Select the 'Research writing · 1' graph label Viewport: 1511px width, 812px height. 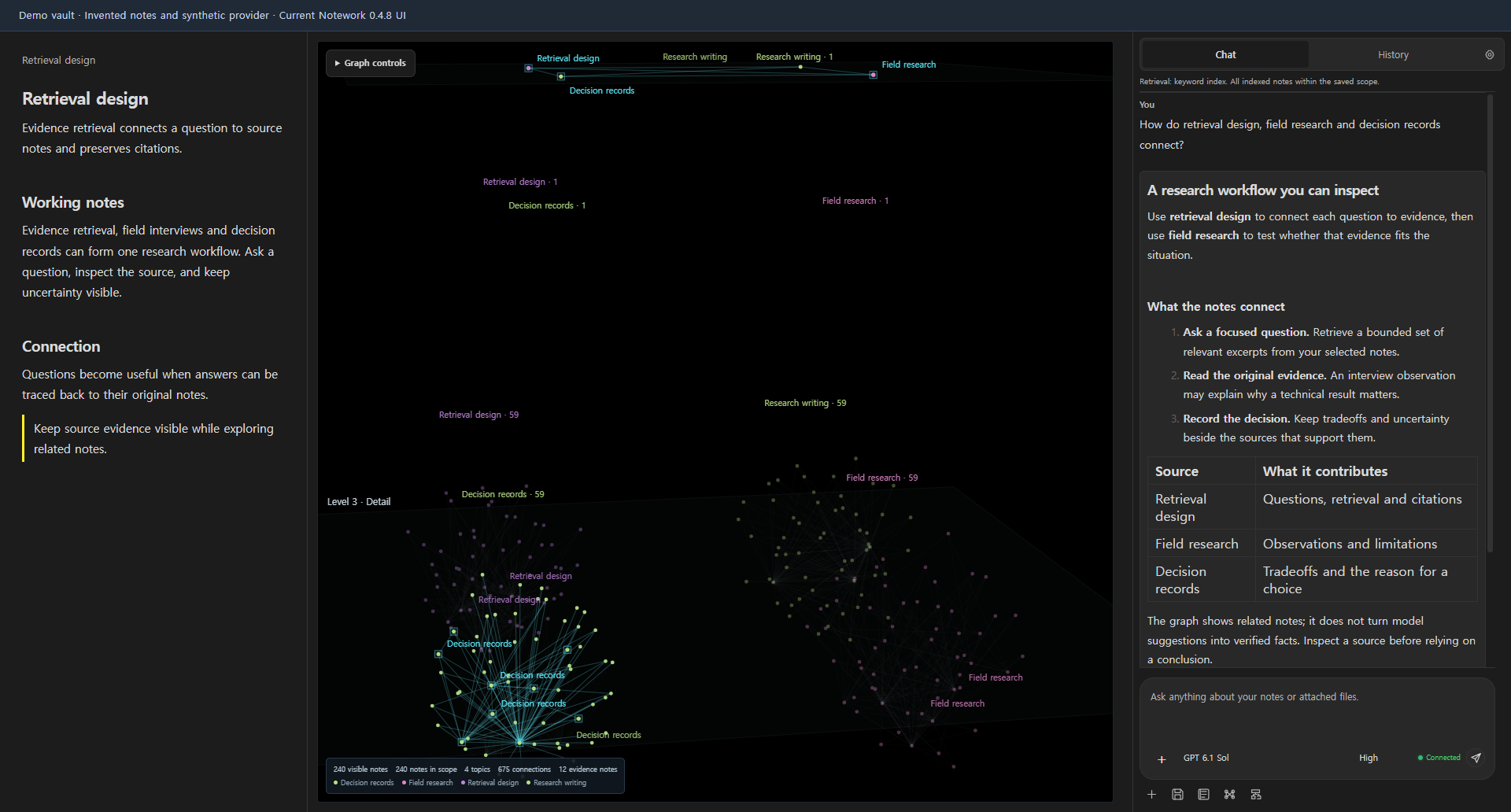pyautogui.click(x=794, y=57)
